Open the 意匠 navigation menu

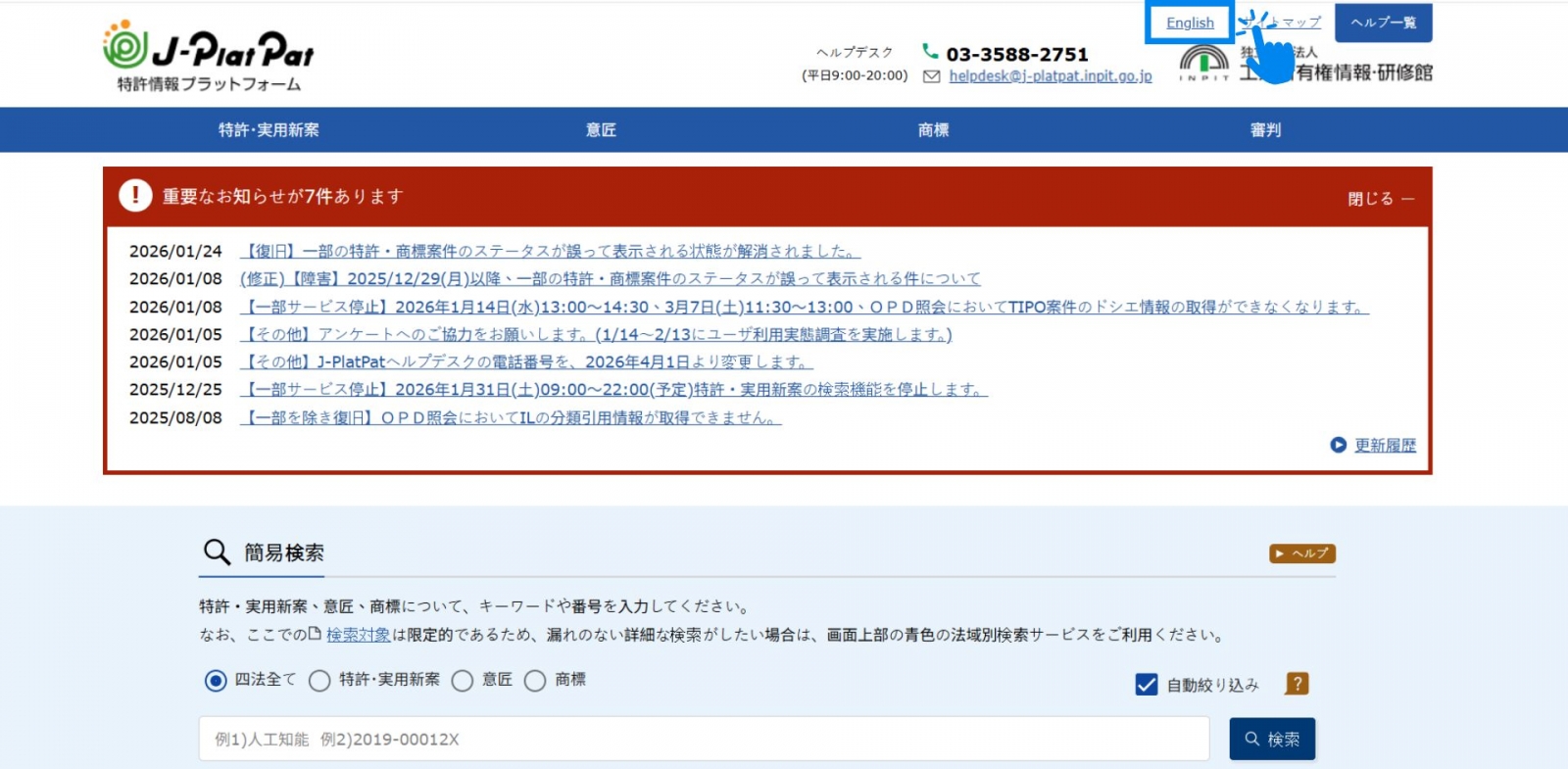601,129
